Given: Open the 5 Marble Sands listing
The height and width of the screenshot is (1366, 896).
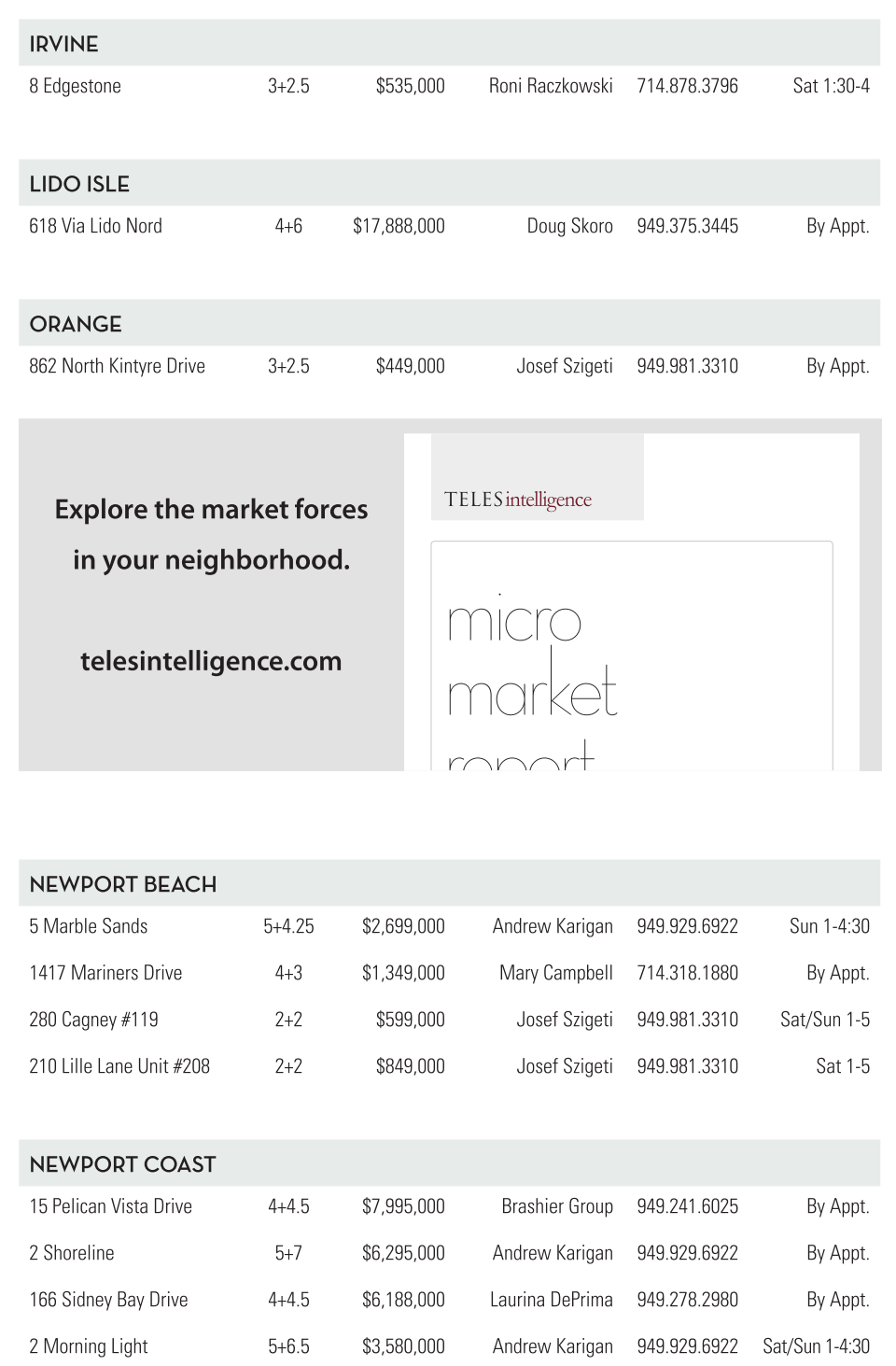Looking at the screenshot, I should click(89, 926).
